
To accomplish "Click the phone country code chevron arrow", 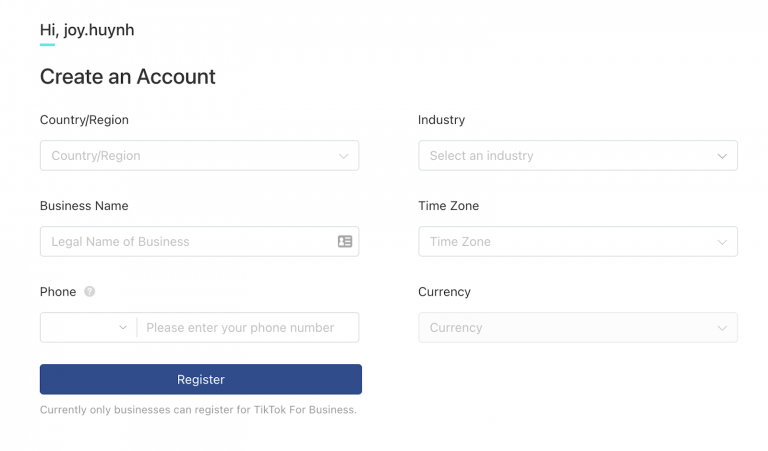I will pyautogui.click(x=123, y=327).
